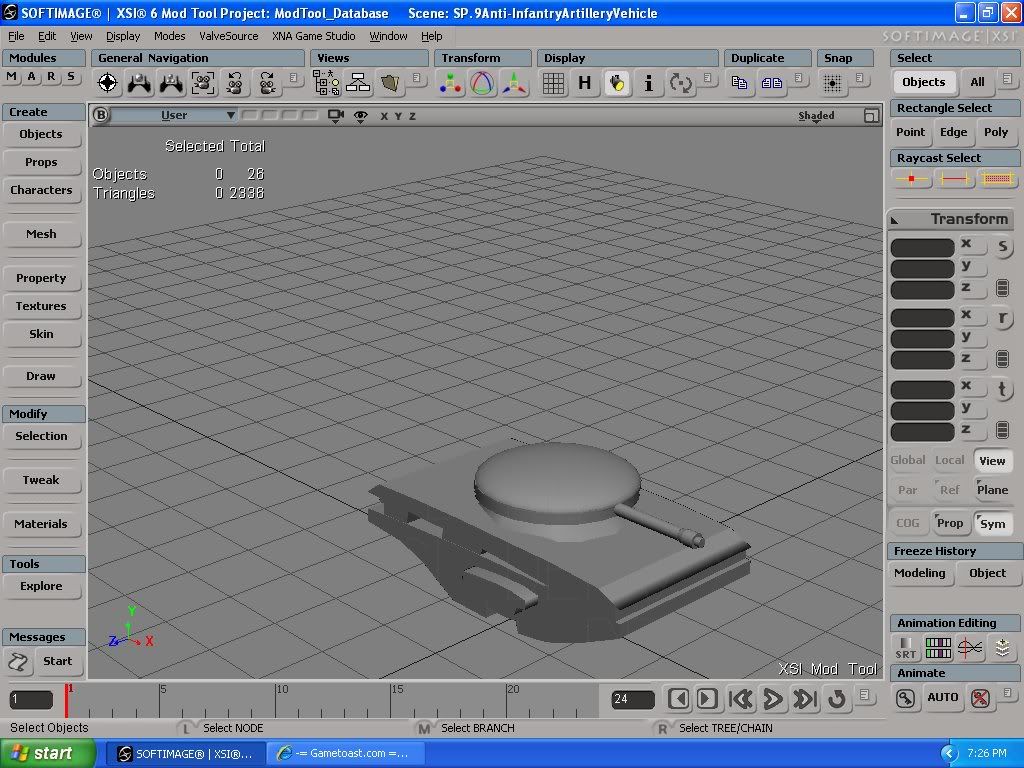Image resolution: width=1024 pixels, height=768 pixels.
Task: Enable View transform mode
Action: 992,461
